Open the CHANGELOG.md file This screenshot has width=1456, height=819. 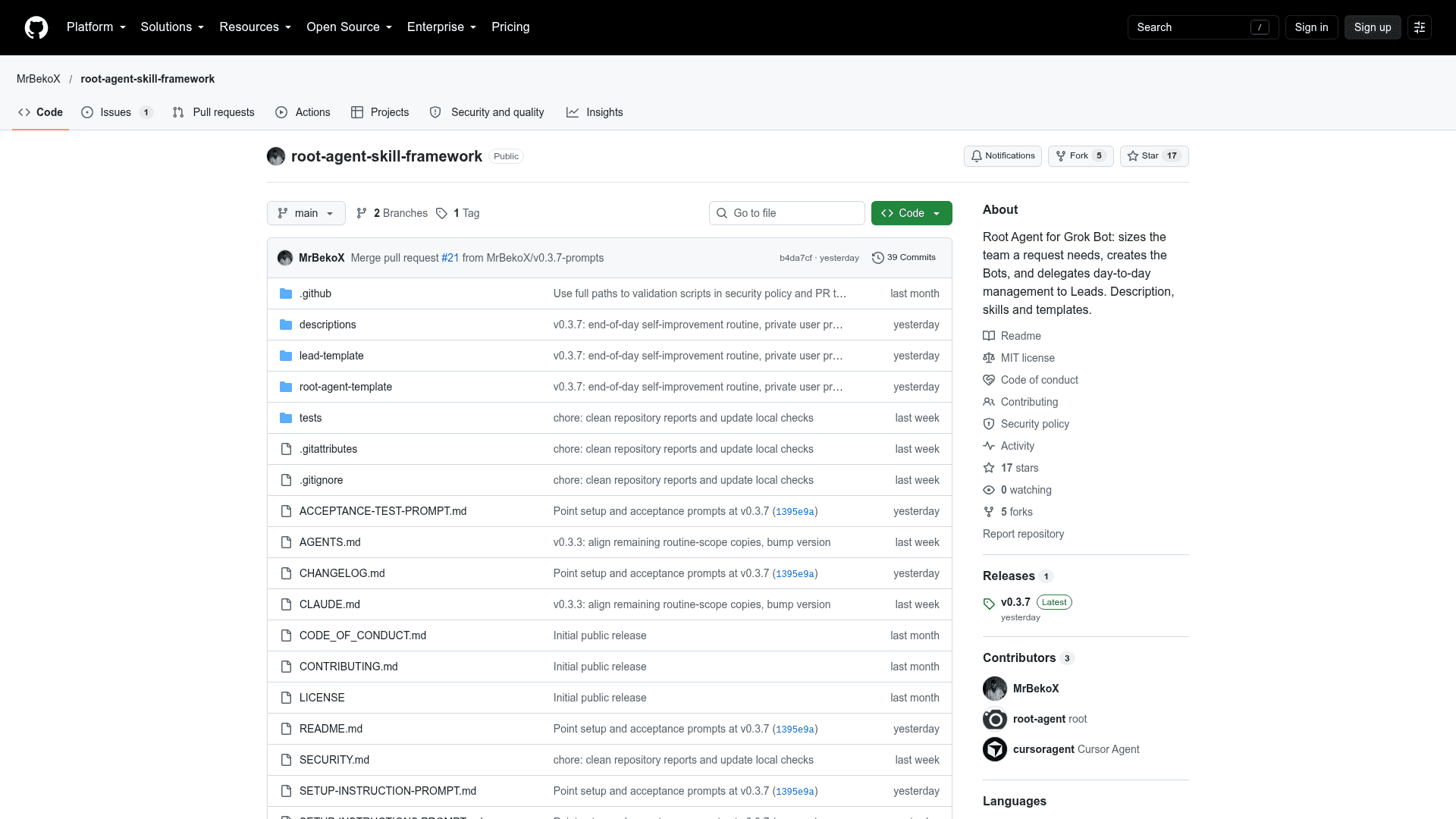tap(342, 573)
